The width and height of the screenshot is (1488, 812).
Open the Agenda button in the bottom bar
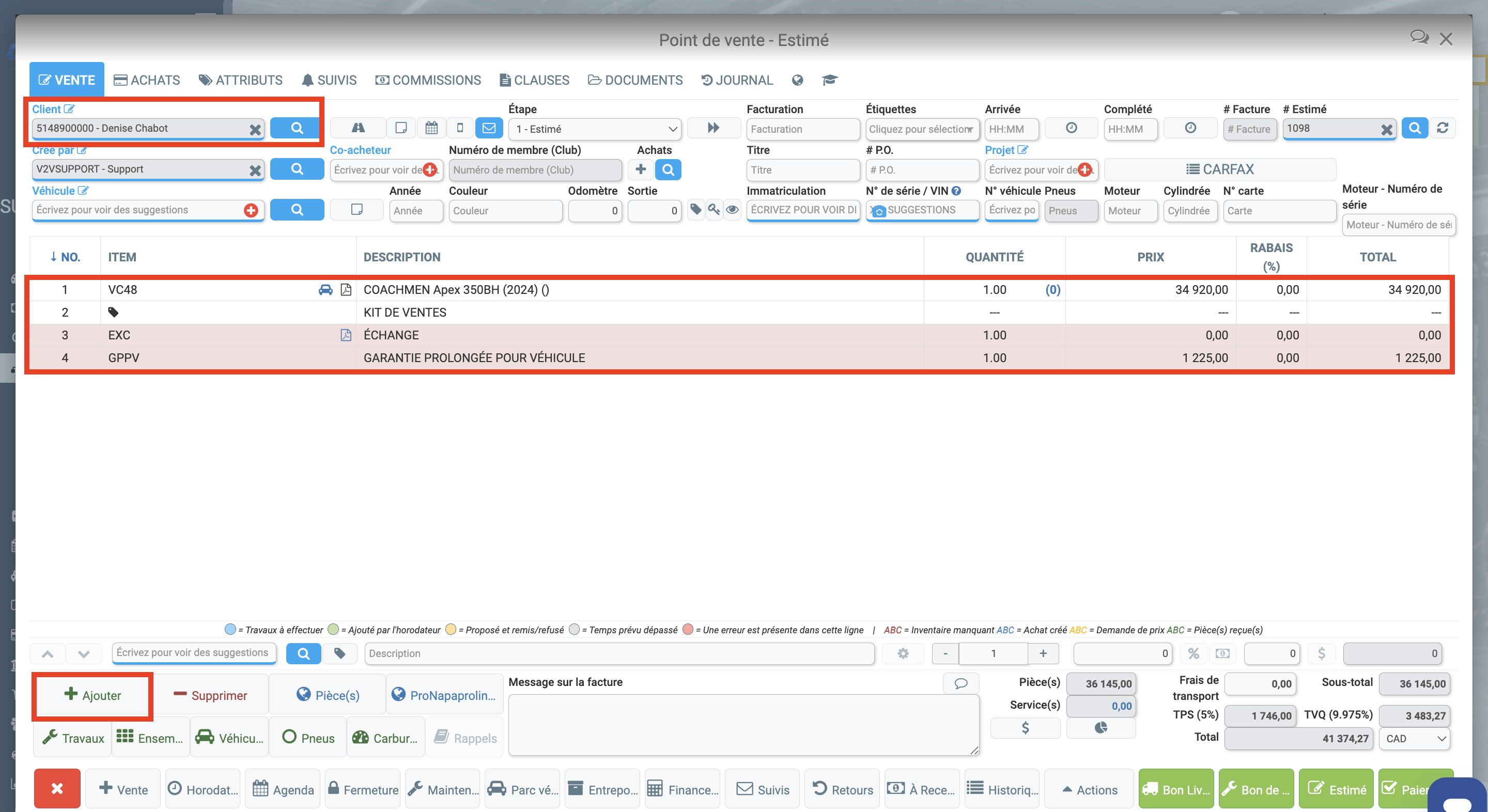click(x=283, y=789)
